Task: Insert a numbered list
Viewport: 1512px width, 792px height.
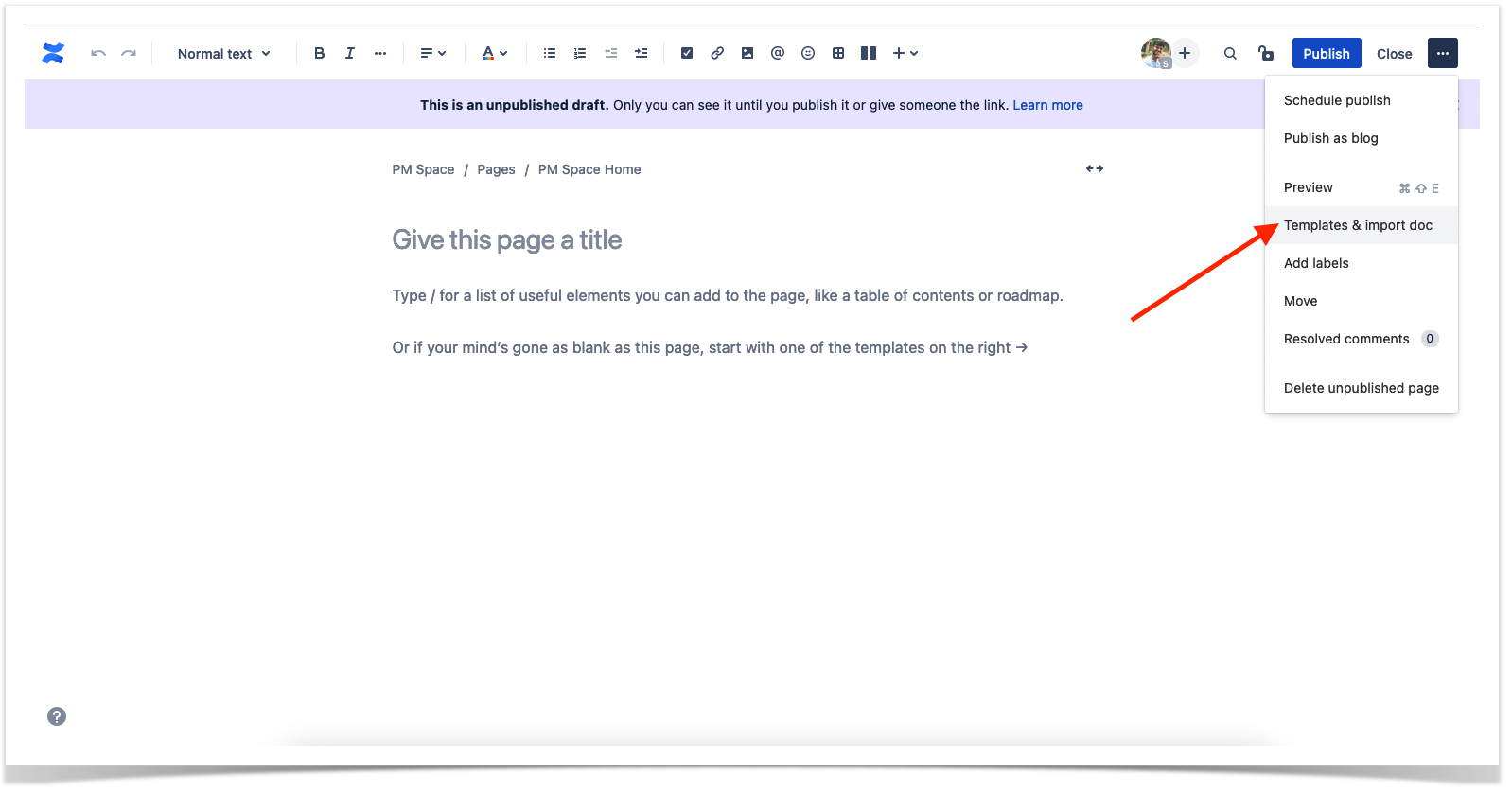Action: click(580, 53)
